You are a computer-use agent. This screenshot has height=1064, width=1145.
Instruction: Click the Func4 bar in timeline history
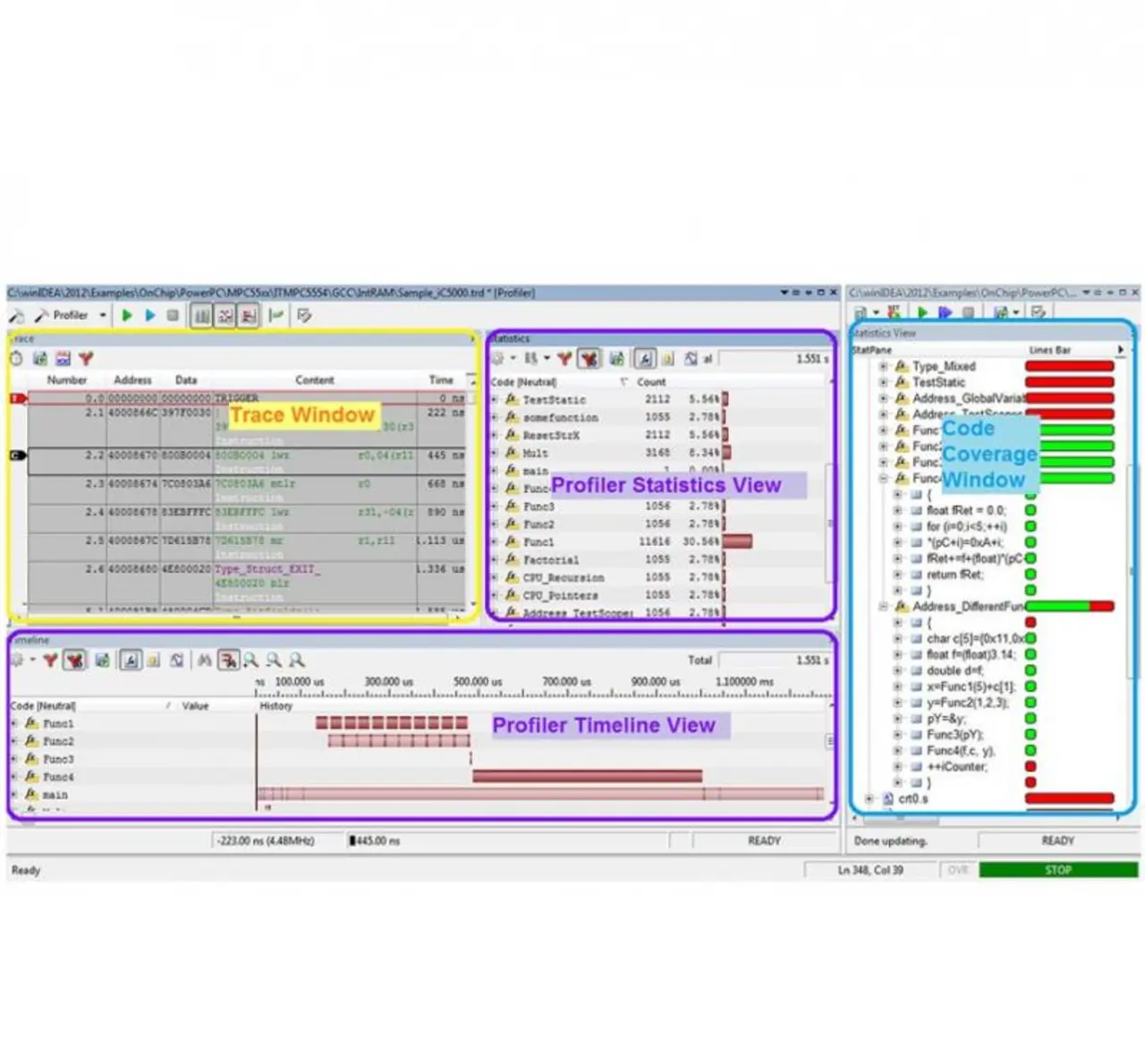tap(587, 777)
